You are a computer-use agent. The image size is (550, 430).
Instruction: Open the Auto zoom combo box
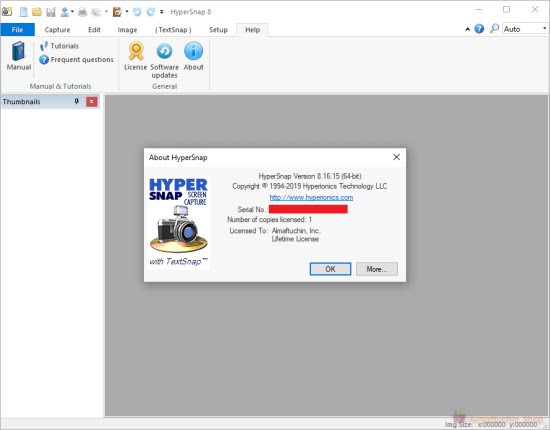525,29
